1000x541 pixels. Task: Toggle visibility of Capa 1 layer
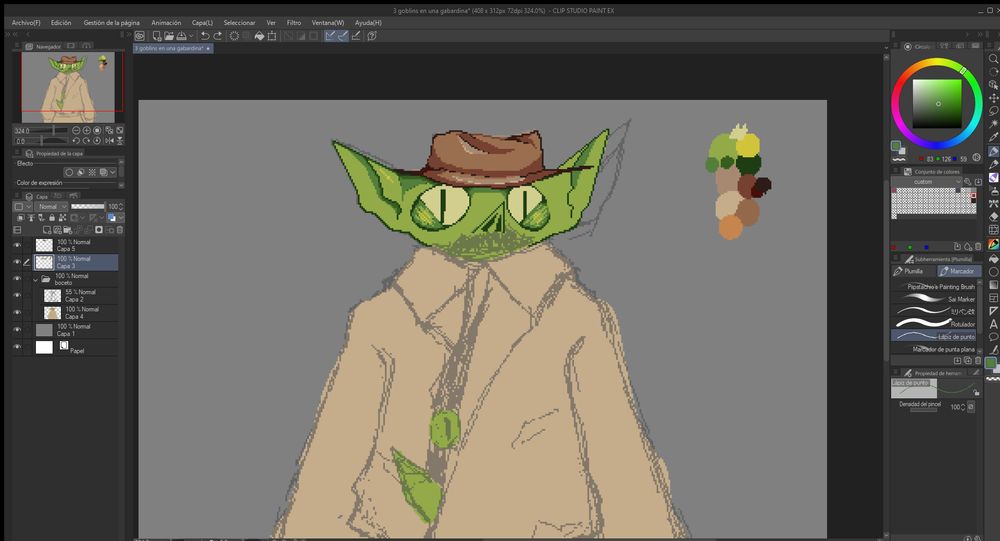pos(17,330)
